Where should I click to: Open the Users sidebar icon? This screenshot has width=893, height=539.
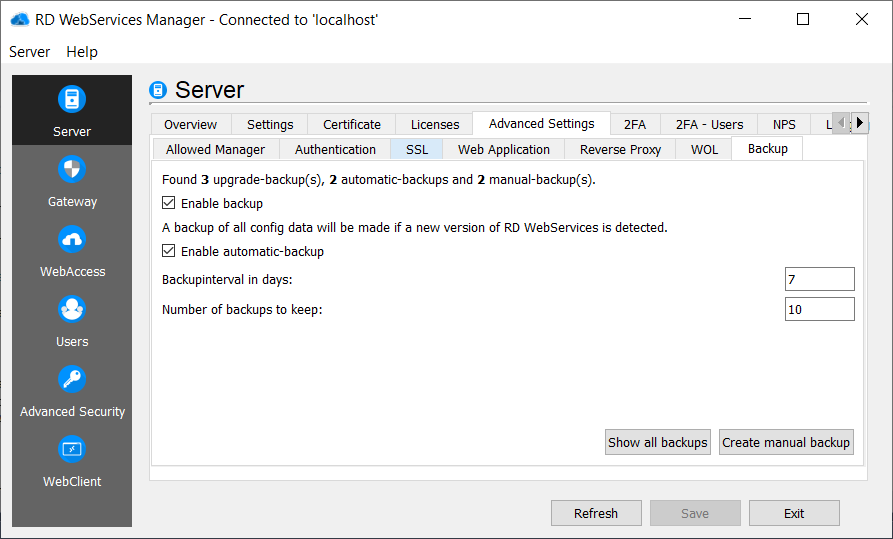tap(72, 310)
